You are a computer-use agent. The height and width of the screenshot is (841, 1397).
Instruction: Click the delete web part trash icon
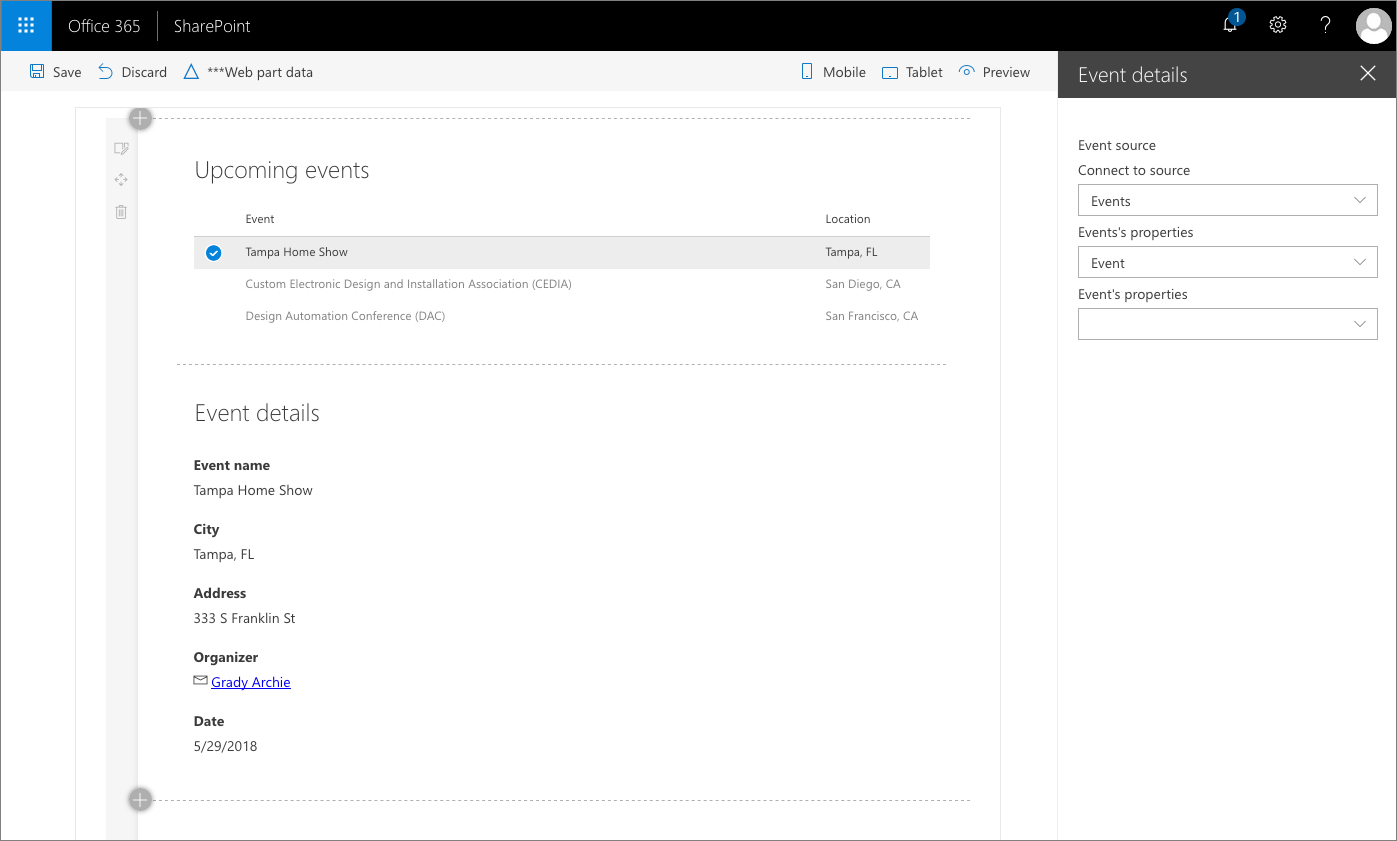tap(121, 212)
